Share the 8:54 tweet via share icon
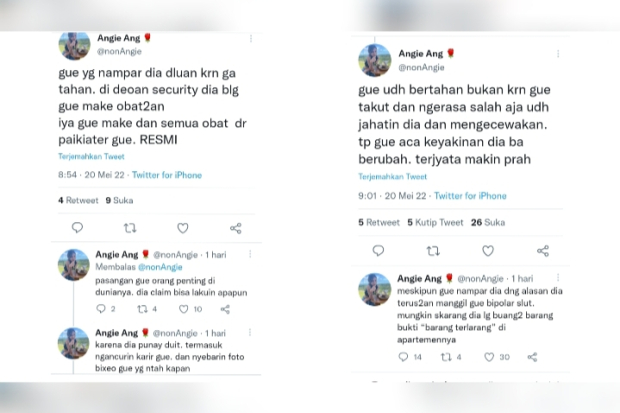Viewport: 620px width, 413px height. click(x=236, y=228)
